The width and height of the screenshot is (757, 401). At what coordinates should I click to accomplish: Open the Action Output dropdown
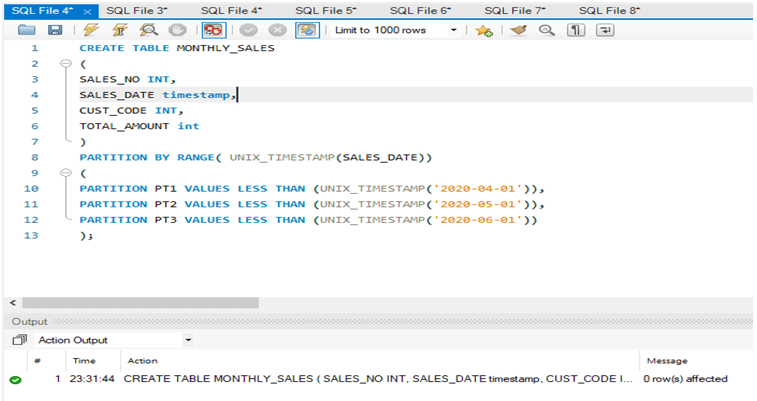click(x=188, y=340)
